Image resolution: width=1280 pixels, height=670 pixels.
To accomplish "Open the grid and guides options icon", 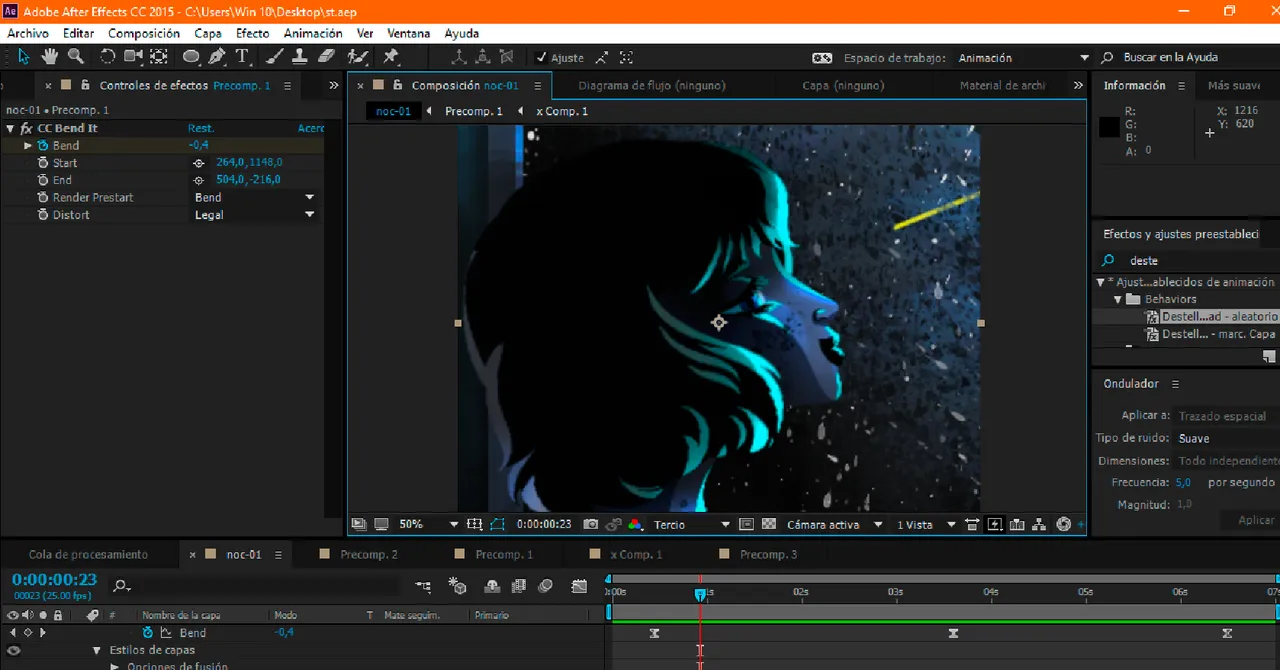I will coord(474,524).
